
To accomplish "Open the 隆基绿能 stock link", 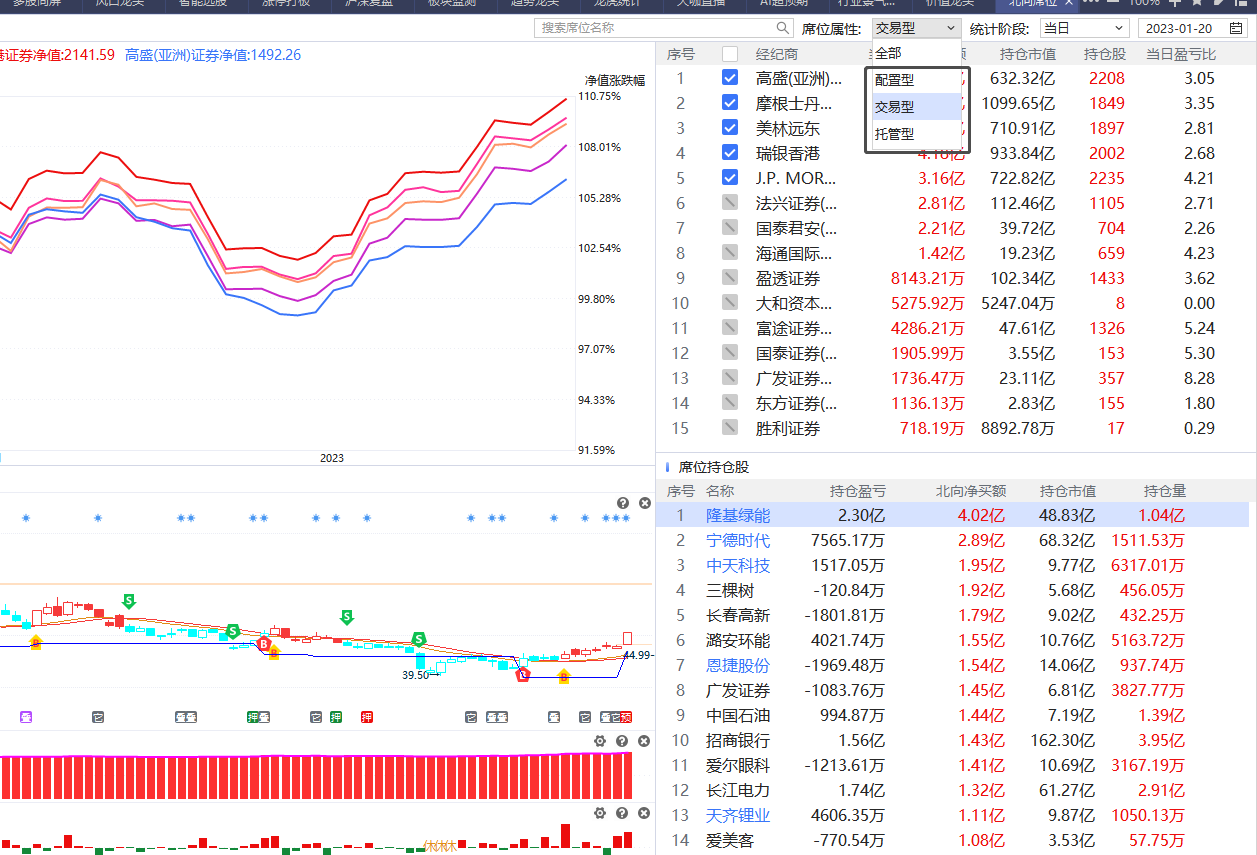I will (x=738, y=515).
